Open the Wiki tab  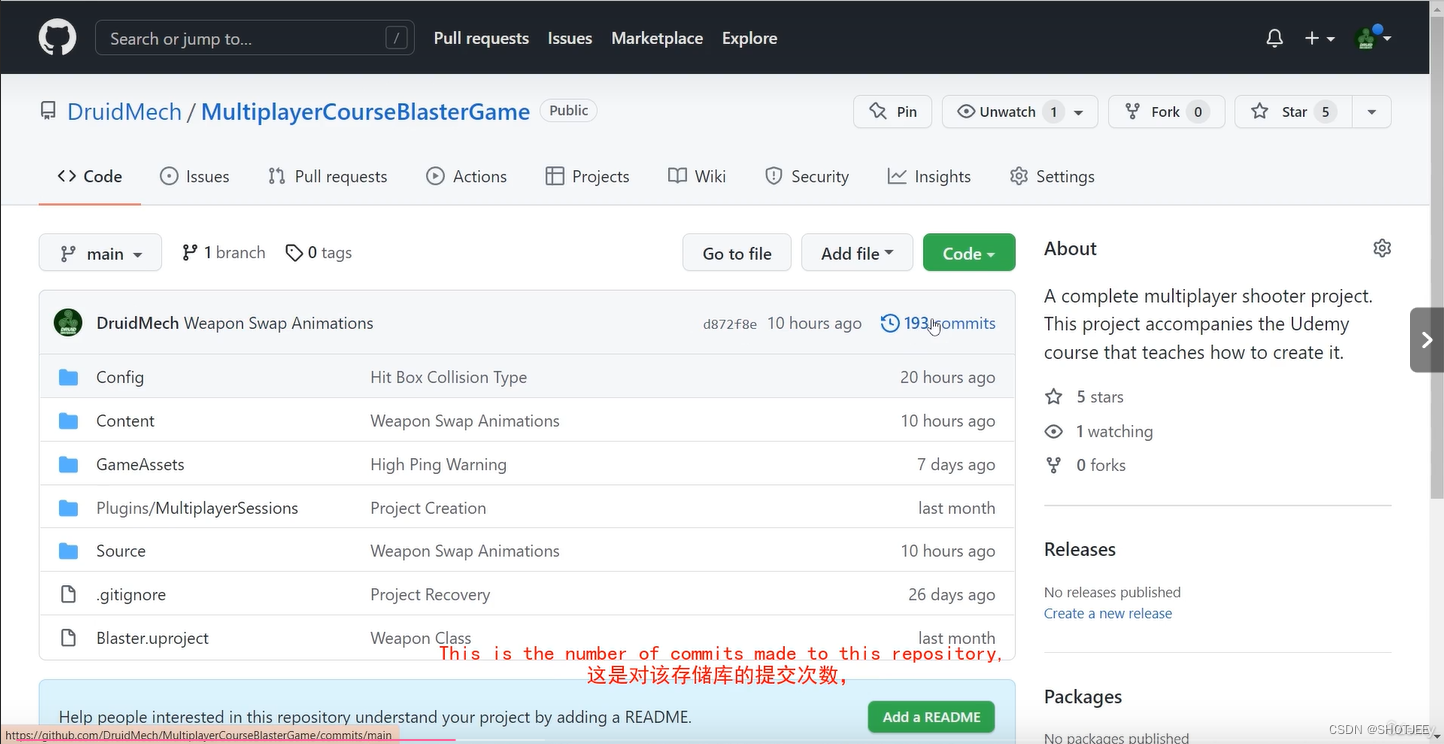697,176
